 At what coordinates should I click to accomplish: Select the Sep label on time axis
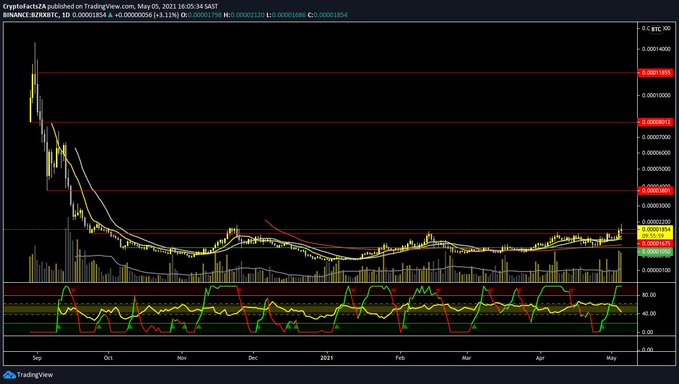pos(37,358)
